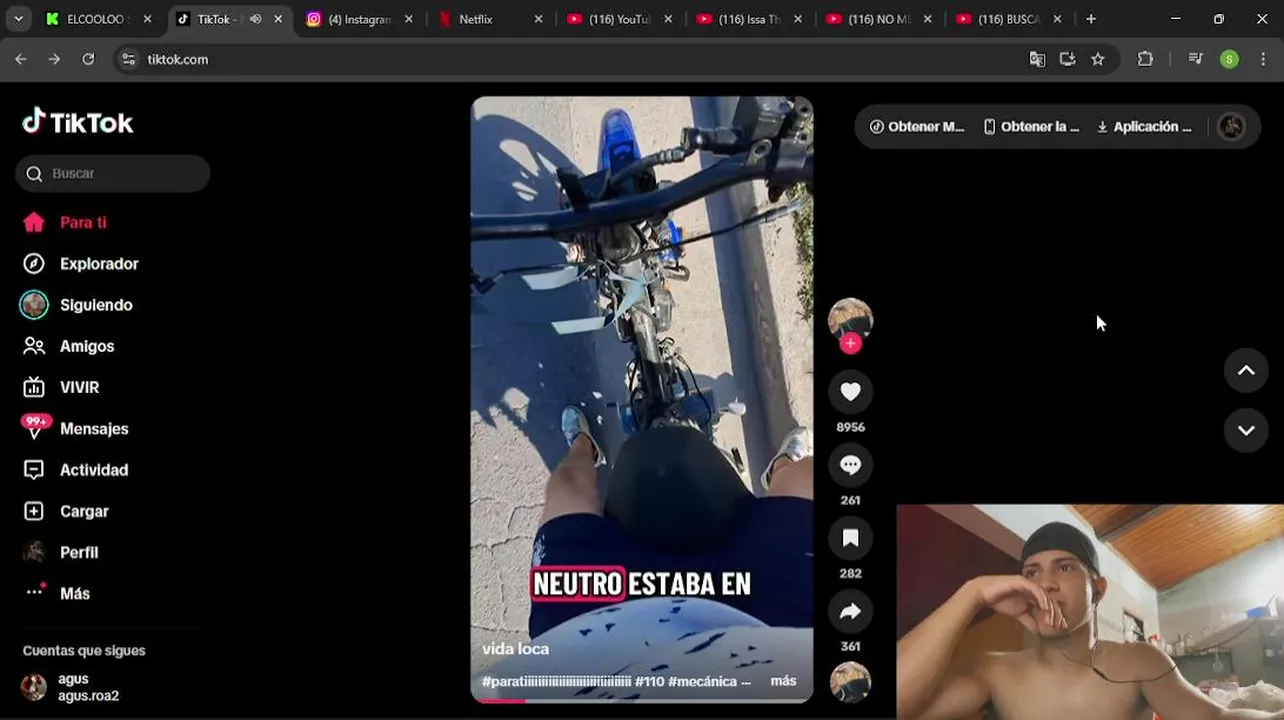Click the Mensajes 99+ badge icon
This screenshot has width=1284, height=720.
coord(35,427)
